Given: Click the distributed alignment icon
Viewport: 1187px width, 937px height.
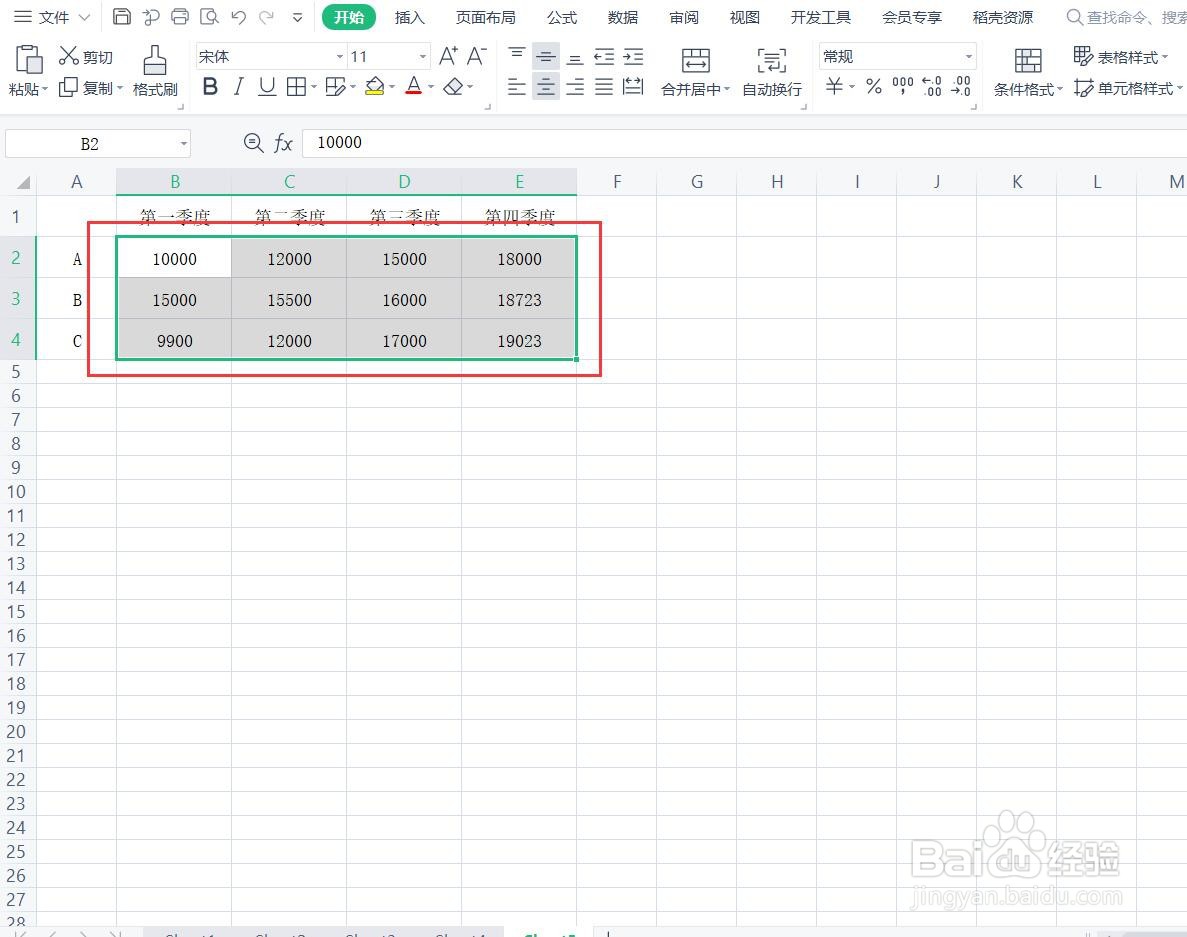Looking at the screenshot, I should [x=633, y=87].
